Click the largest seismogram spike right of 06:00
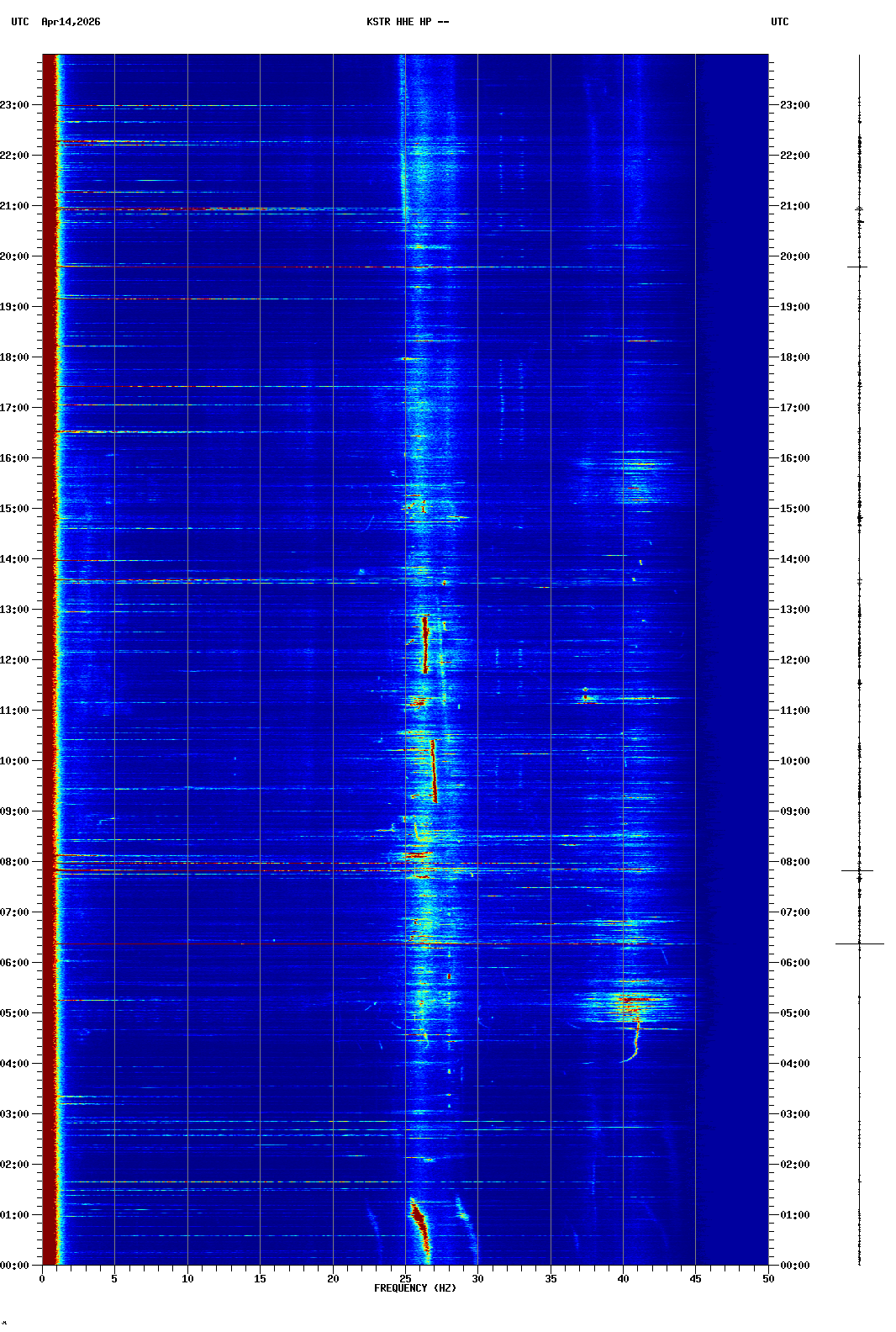The image size is (896, 1332). 859,943
